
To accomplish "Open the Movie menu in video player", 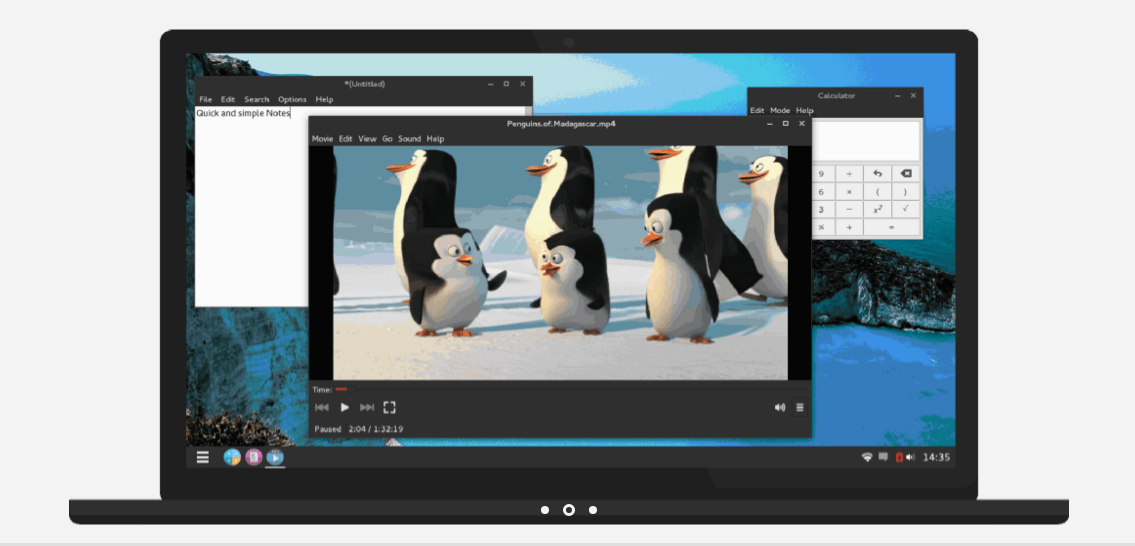I will (322, 138).
